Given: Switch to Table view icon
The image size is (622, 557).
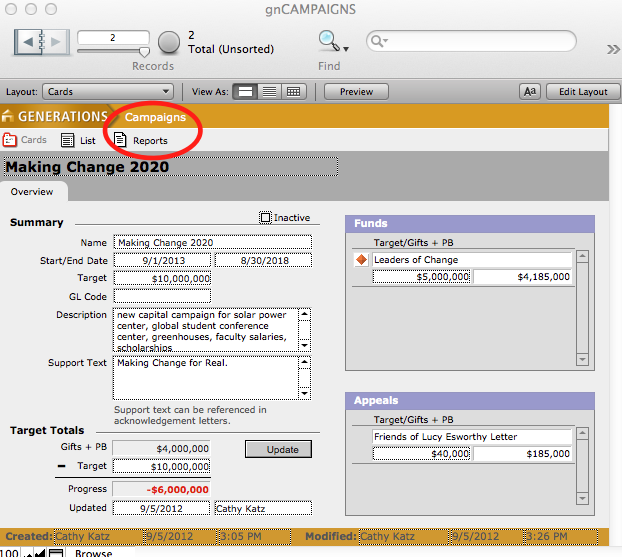Looking at the screenshot, I should [293, 92].
